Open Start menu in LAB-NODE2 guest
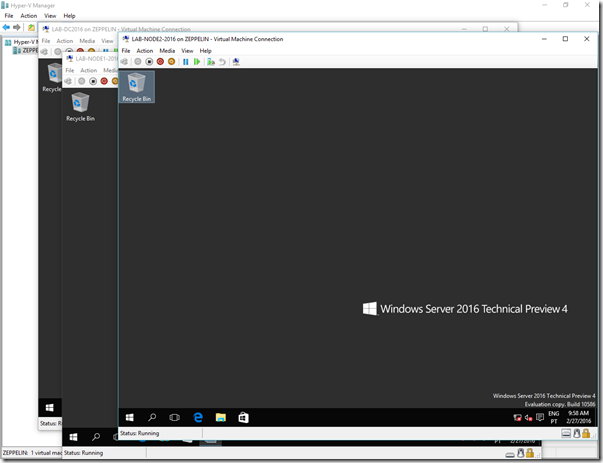603x463 pixels. pyautogui.click(x=130, y=417)
